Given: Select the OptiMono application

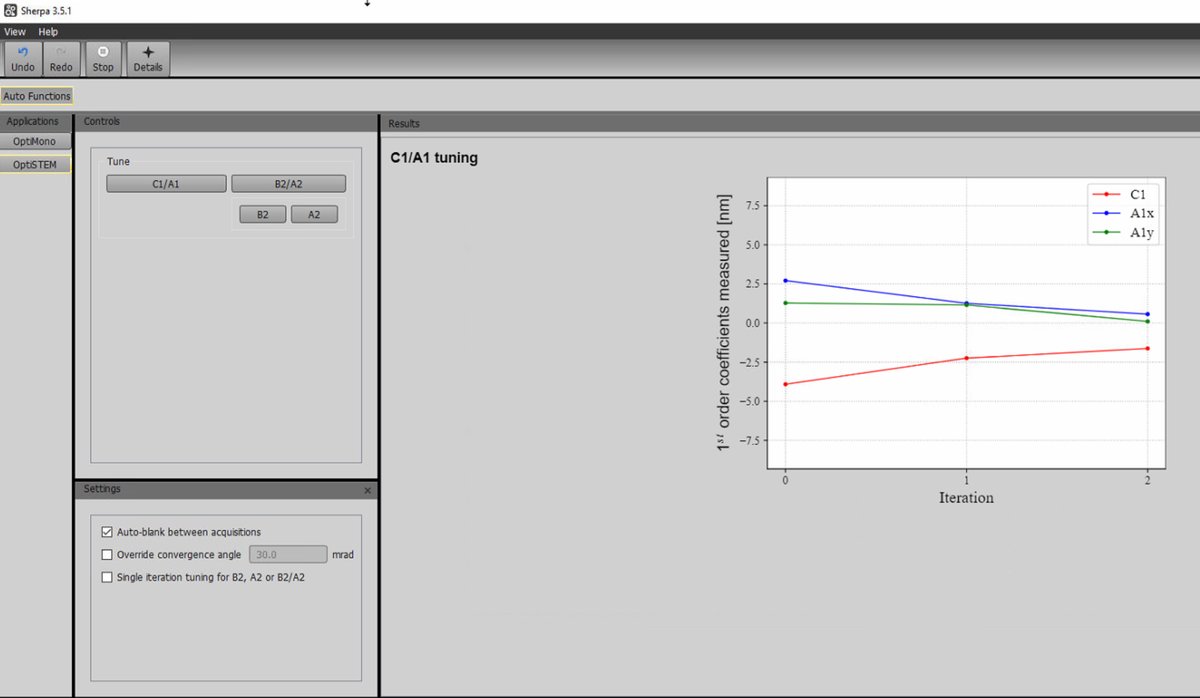Looking at the screenshot, I should [35, 142].
